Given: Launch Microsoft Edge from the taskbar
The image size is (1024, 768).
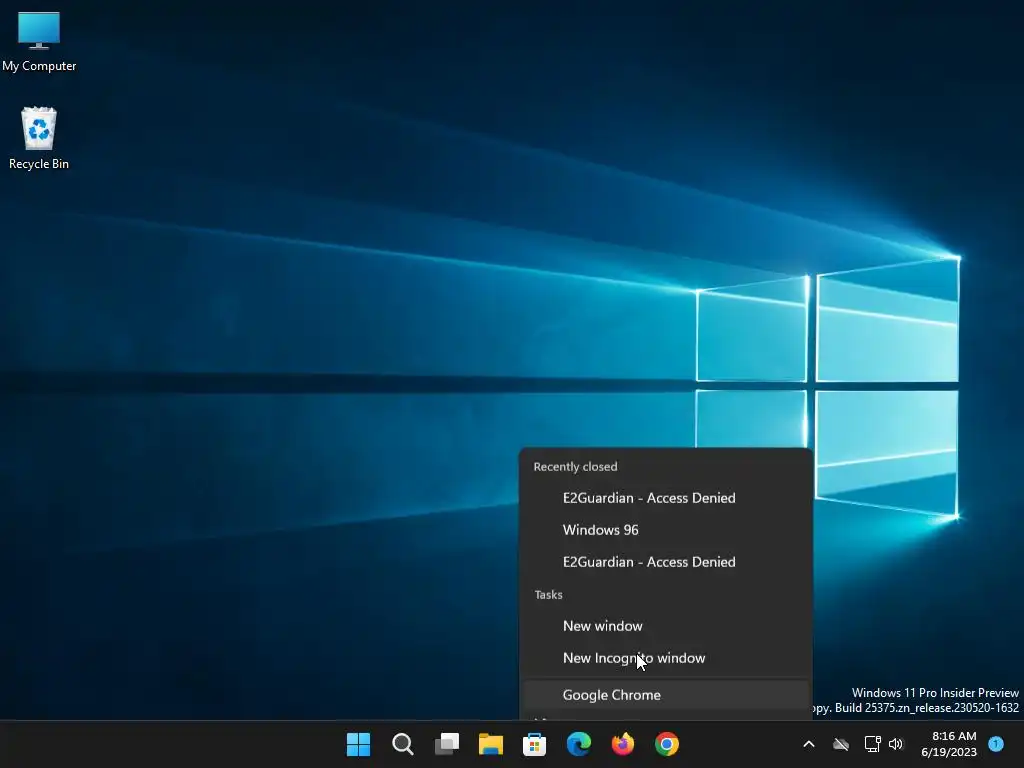Looking at the screenshot, I should [579, 744].
